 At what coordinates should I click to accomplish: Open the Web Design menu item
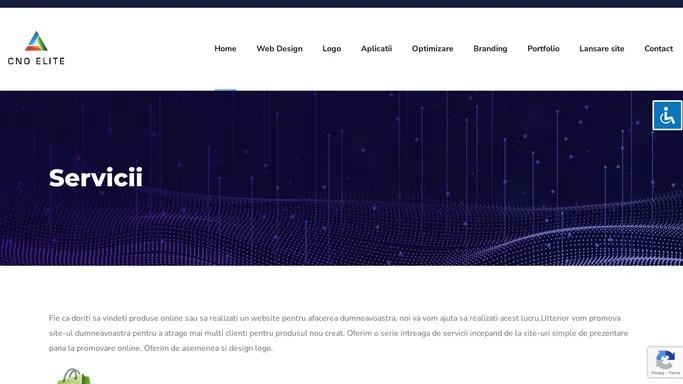tap(279, 49)
